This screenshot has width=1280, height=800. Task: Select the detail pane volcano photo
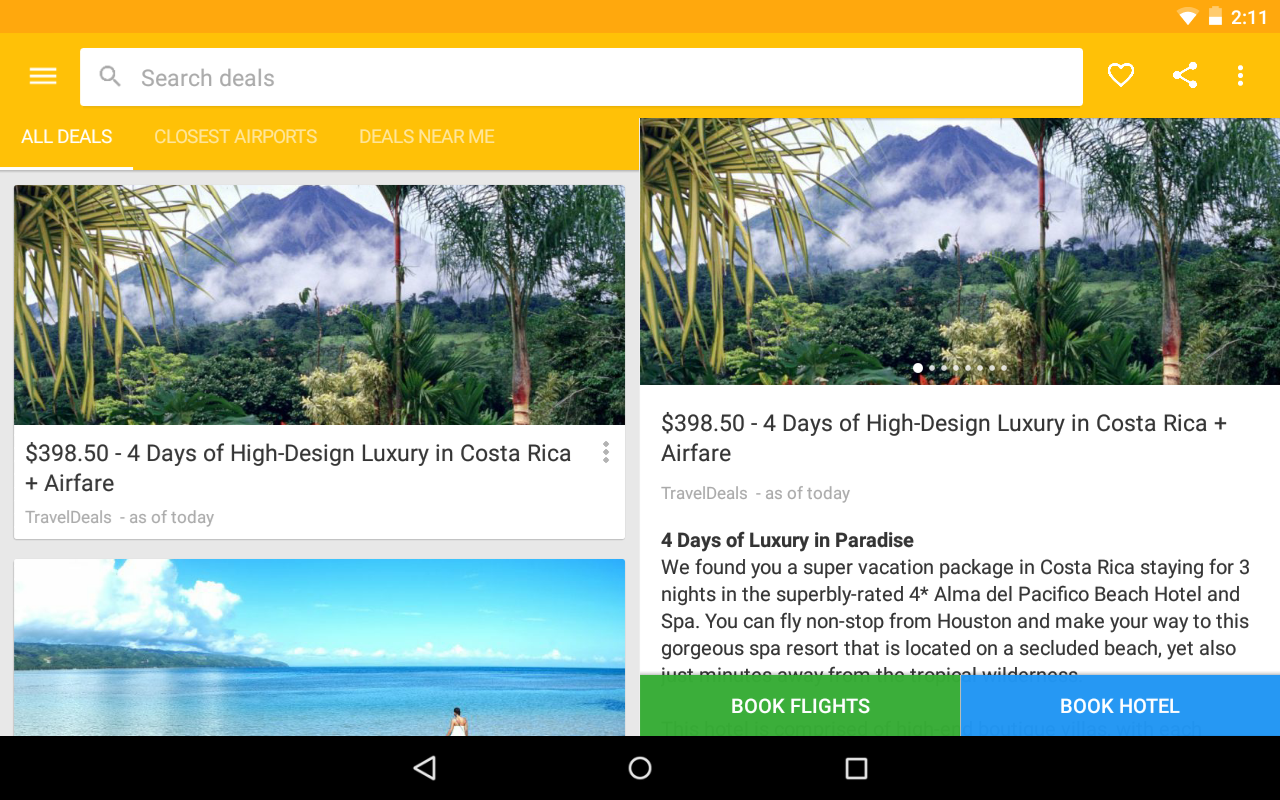point(960,251)
